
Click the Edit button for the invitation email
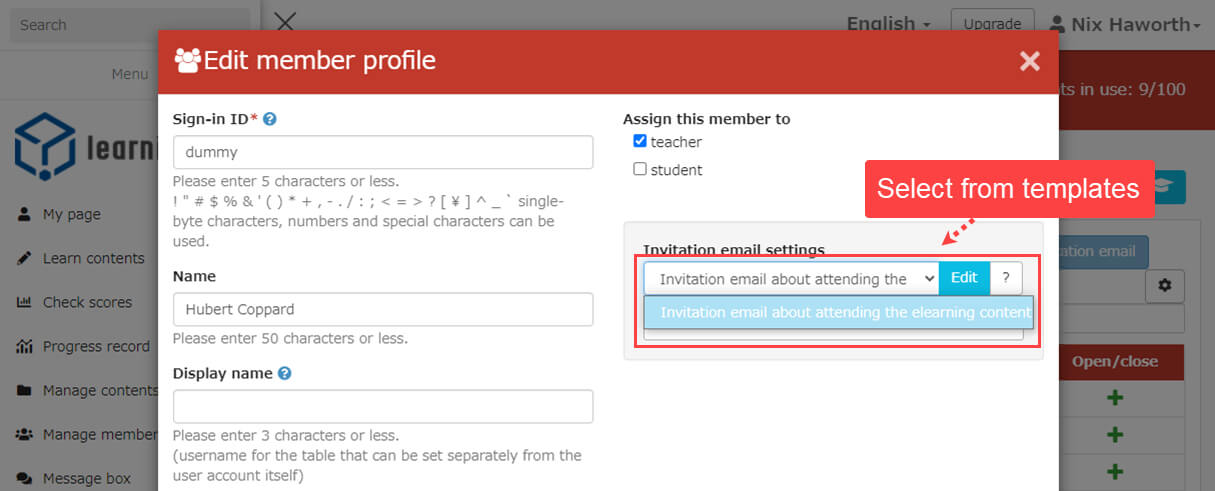click(964, 278)
